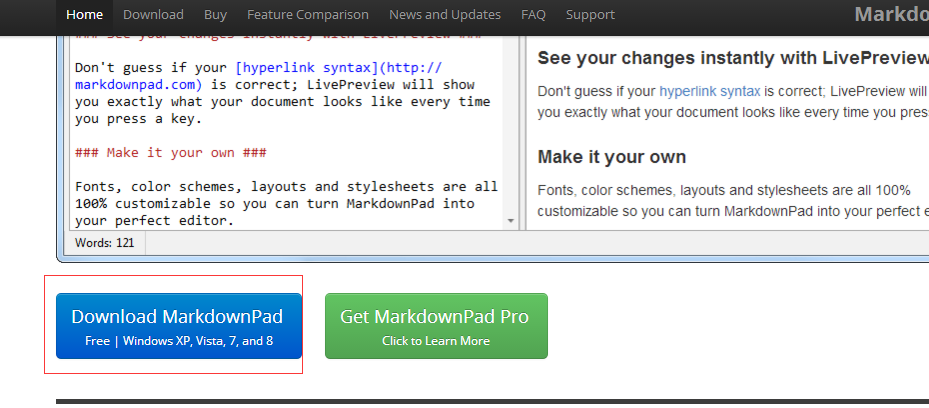Click the '[hyperlink syntax](http://' editor text
Viewport: 929px width, 408px height.
[338, 68]
